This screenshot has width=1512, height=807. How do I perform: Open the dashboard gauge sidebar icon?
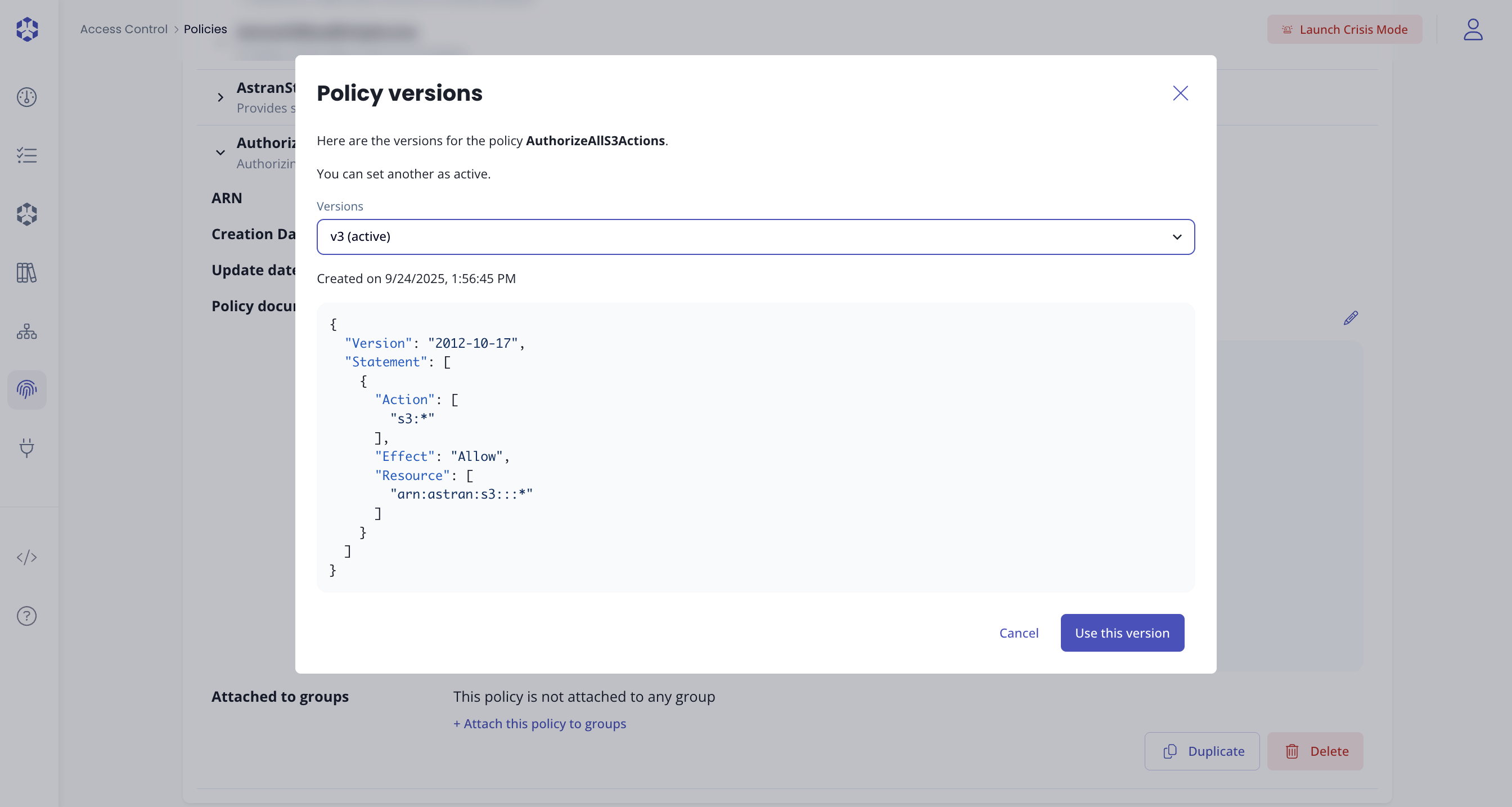pyautogui.click(x=27, y=97)
